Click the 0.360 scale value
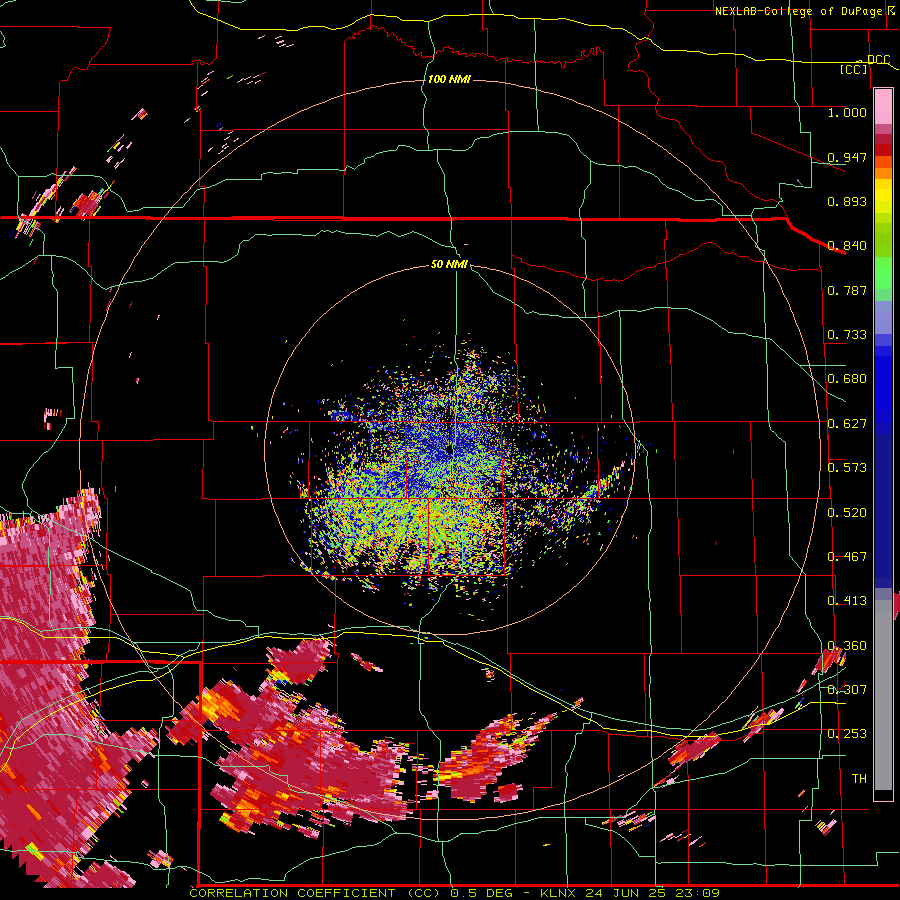 tap(847, 646)
